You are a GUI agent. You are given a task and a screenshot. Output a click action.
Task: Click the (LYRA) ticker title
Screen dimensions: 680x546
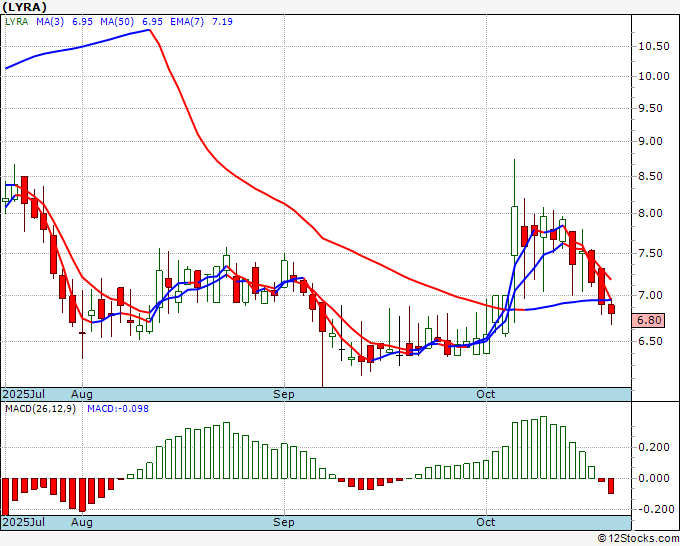(x=25, y=7)
